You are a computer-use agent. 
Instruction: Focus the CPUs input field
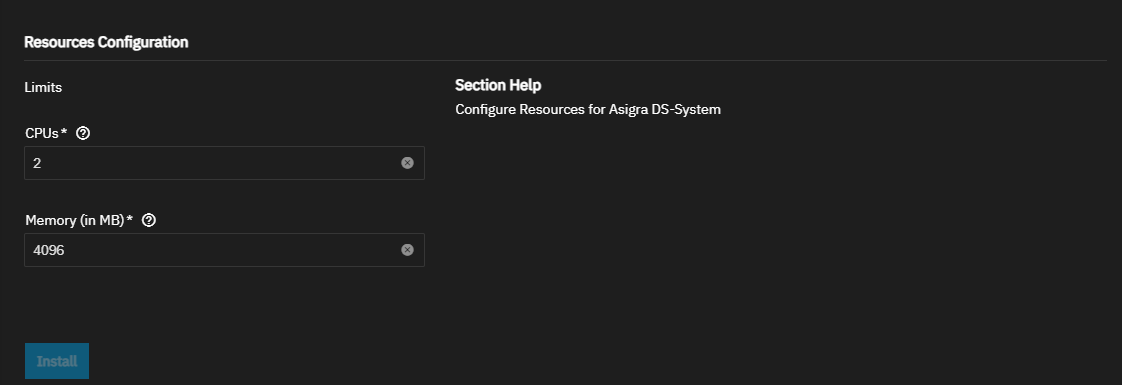(224, 163)
